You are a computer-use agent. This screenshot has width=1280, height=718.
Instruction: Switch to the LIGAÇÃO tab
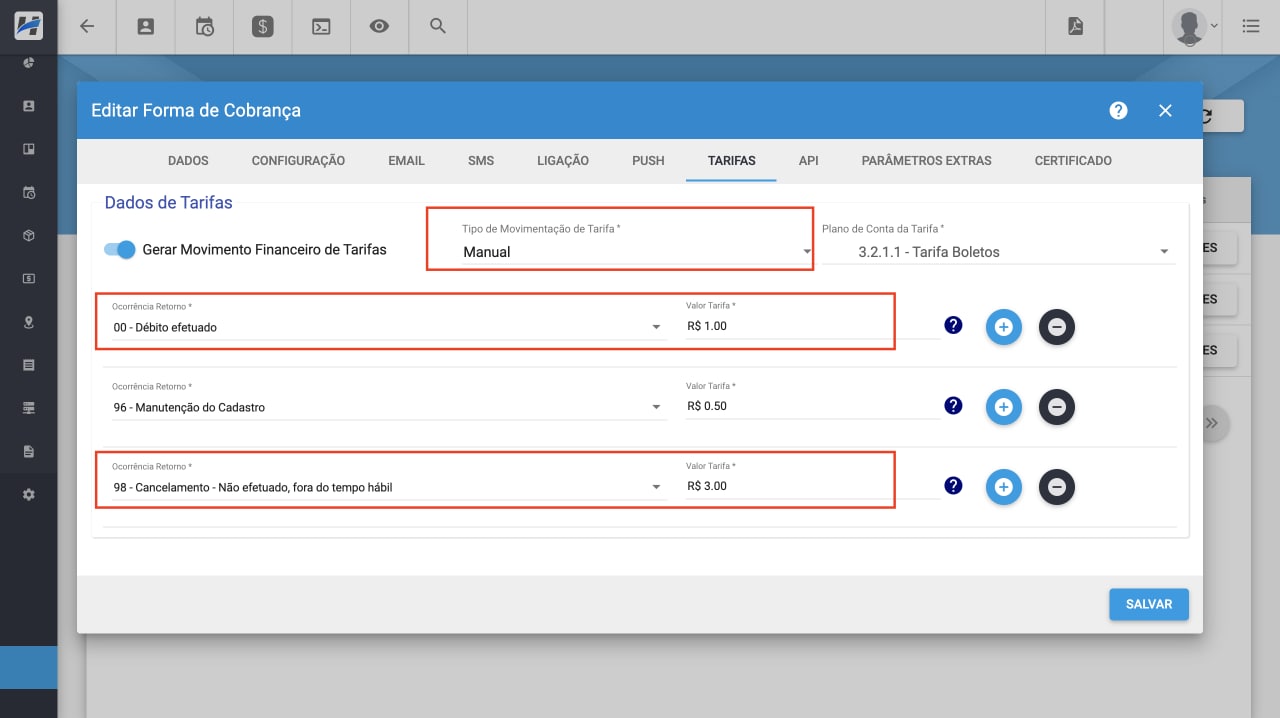[563, 160]
